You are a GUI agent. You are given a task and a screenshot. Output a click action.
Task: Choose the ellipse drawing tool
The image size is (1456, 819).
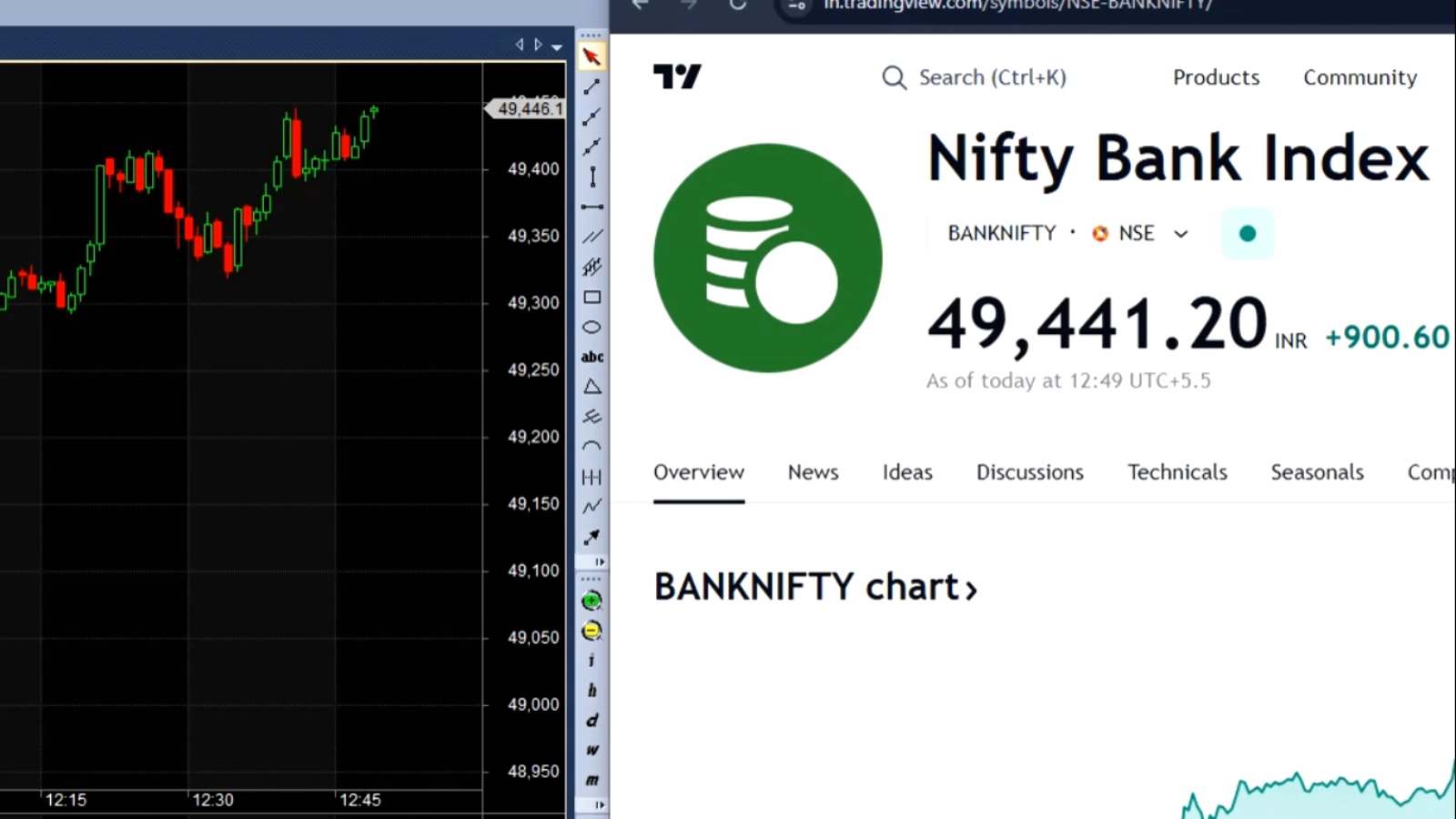pyautogui.click(x=591, y=328)
